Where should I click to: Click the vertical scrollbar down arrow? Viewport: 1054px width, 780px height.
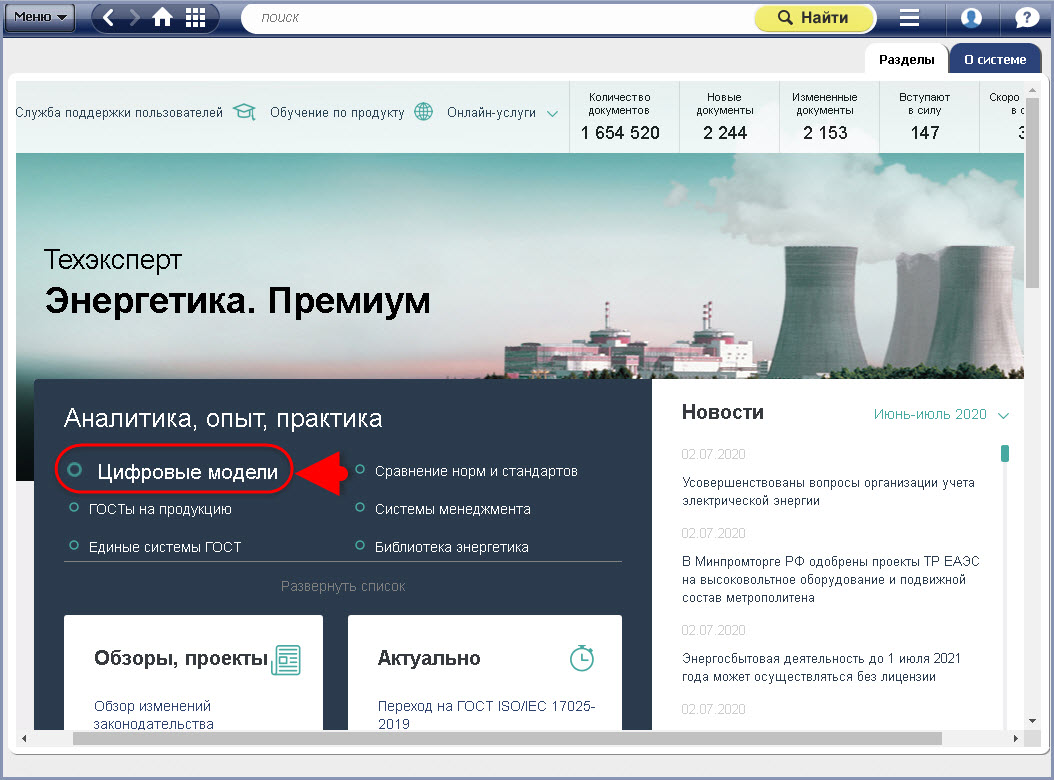[1032, 721]
